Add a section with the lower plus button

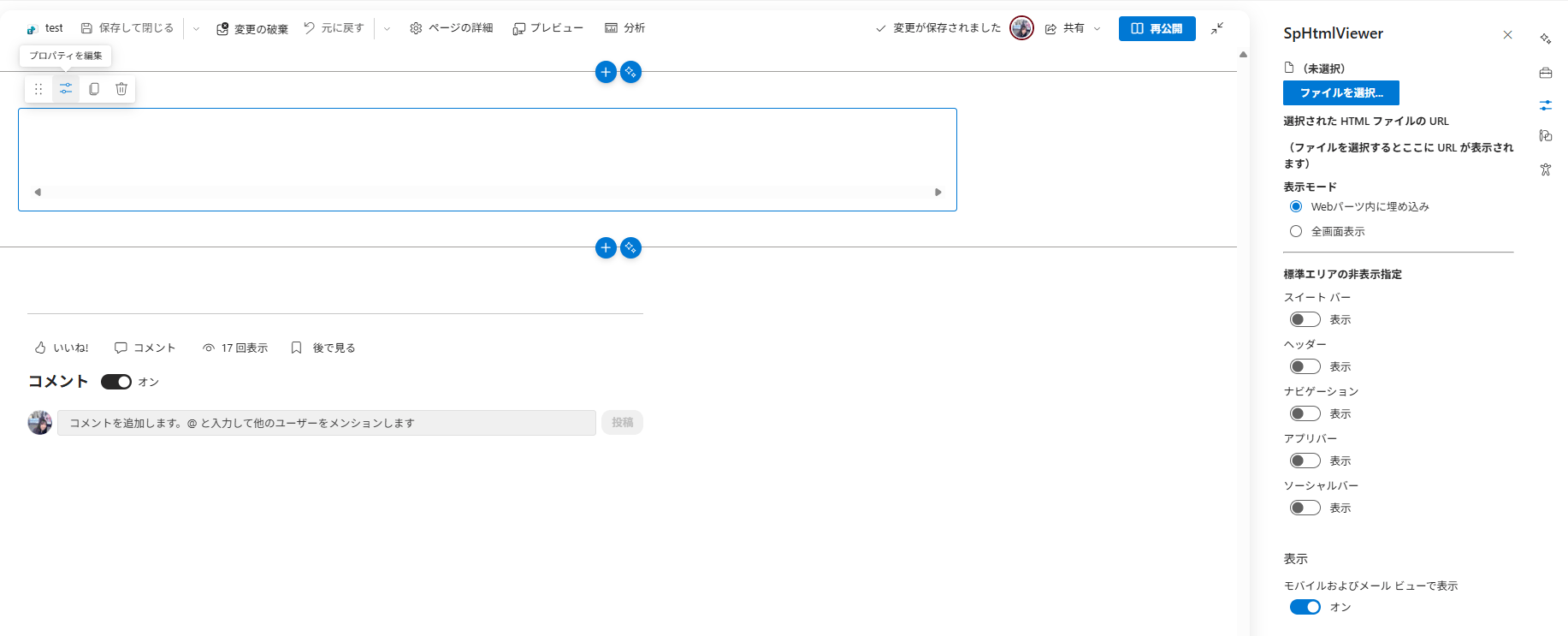pyautogui.click(x=606, y=247)
